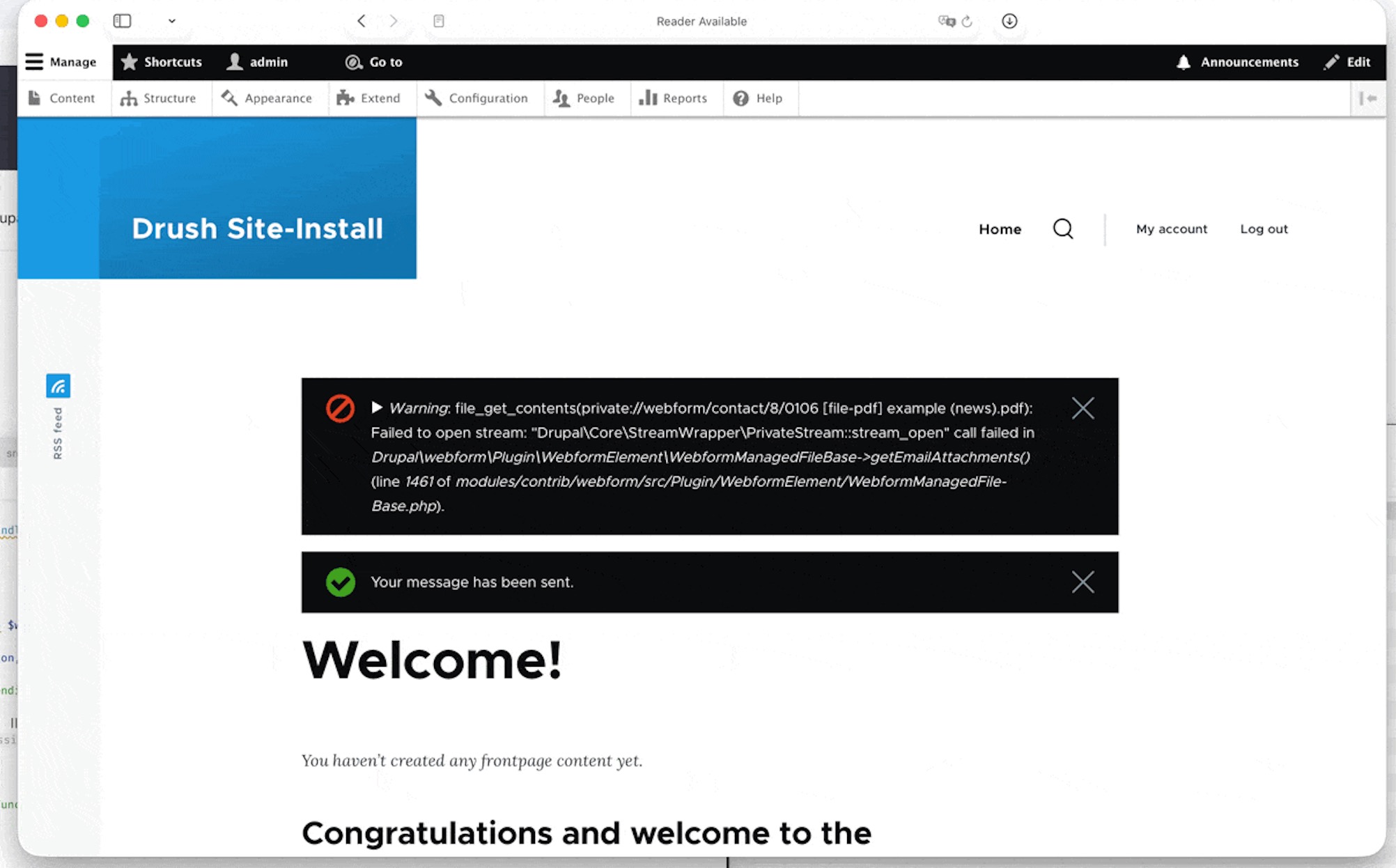This screenshot has width=1396, height=868.
Task: Click the page reload icon
Action: [967, 22]
